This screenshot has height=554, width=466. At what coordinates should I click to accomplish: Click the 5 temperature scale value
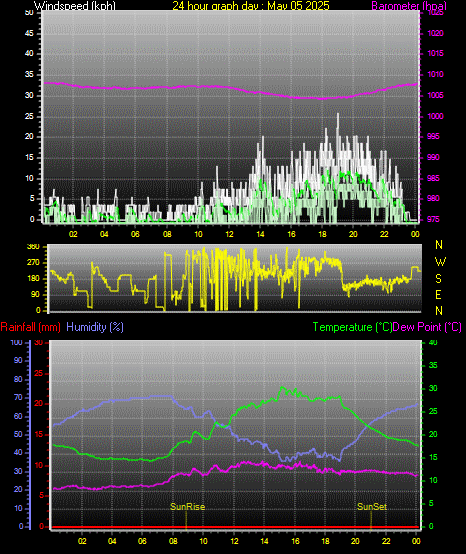tap(431, 503)
